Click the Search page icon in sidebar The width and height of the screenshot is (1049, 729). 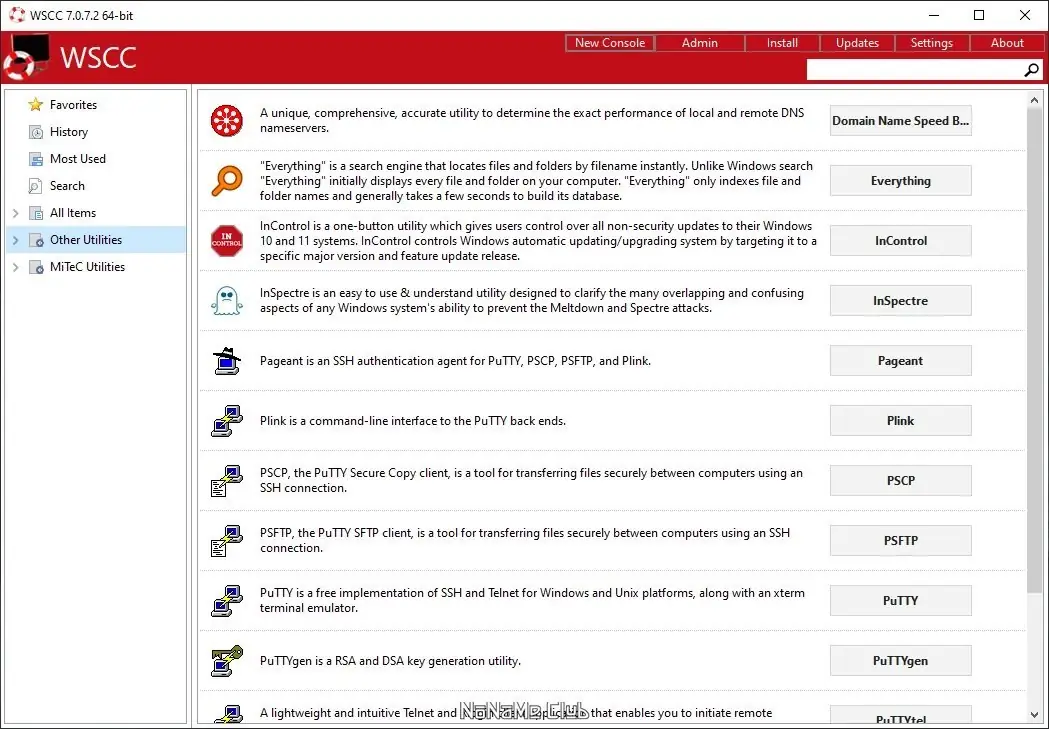pos(35,186)
